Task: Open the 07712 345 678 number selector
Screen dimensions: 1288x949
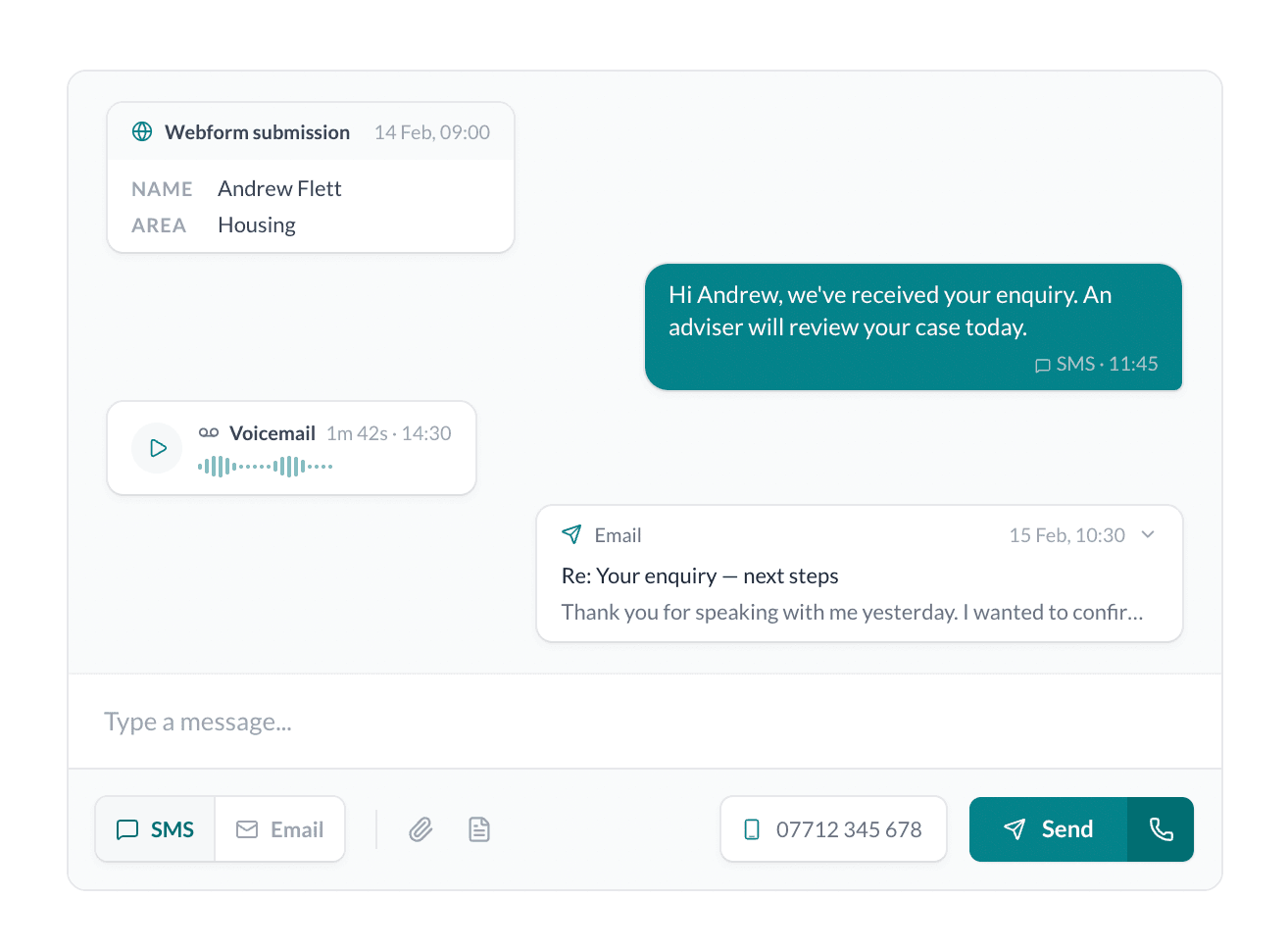Action: tap(833, 829)
